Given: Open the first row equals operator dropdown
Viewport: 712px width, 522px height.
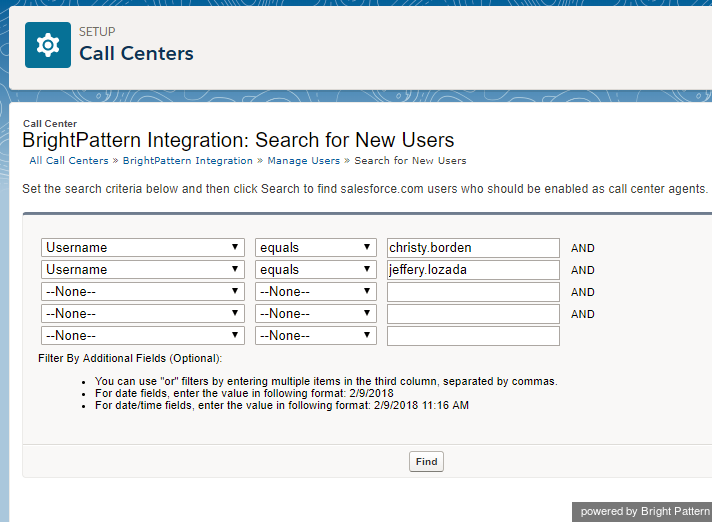Looking at the screenshot, I should pos(316,247).
